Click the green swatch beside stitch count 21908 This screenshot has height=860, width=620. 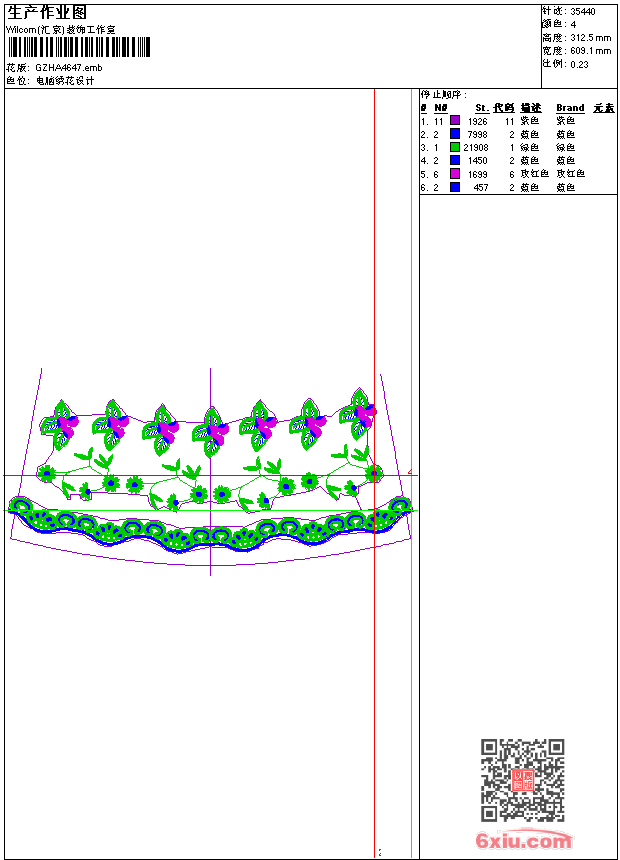455,147
